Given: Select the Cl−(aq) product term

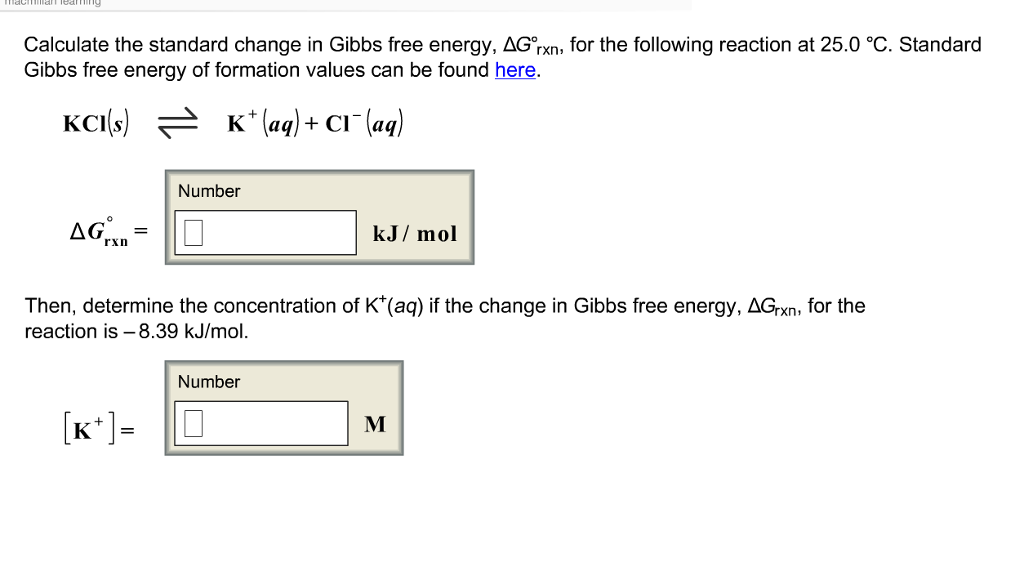Looking at the screenshot, I should tap(364, 123).
